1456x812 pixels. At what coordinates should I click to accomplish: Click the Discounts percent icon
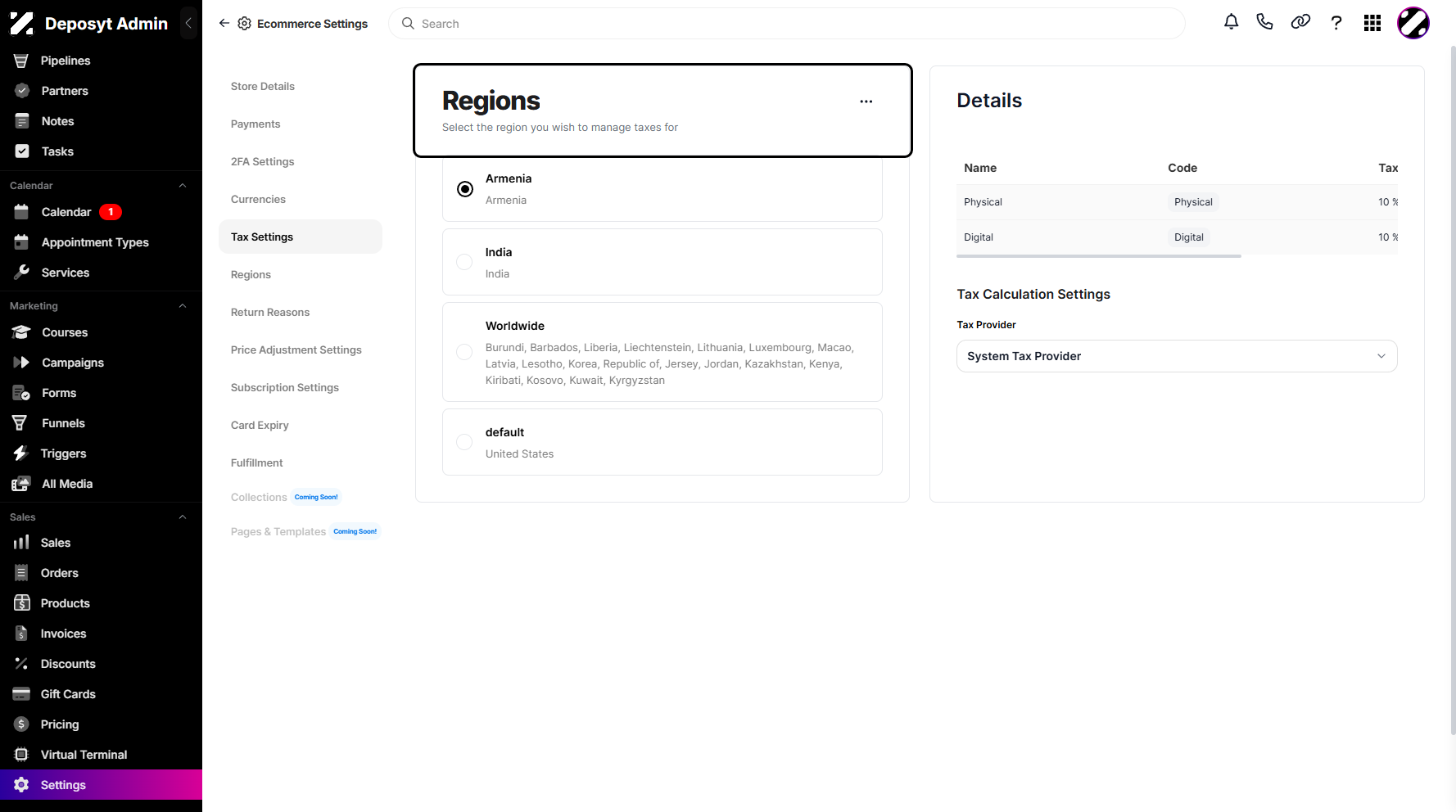(21, 664)
